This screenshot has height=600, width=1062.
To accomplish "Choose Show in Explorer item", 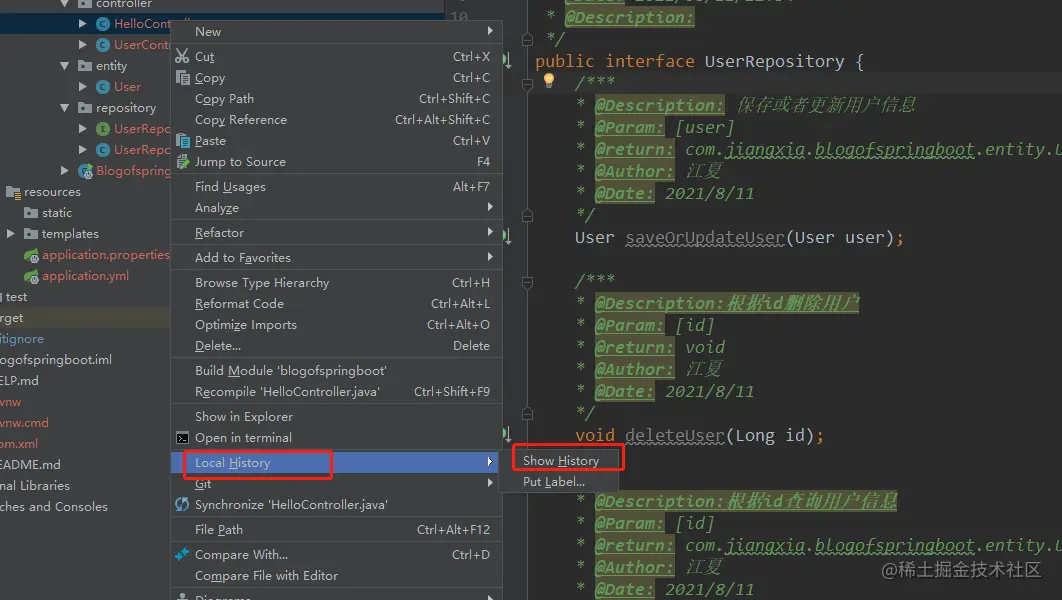I will [x=336, y=416].
